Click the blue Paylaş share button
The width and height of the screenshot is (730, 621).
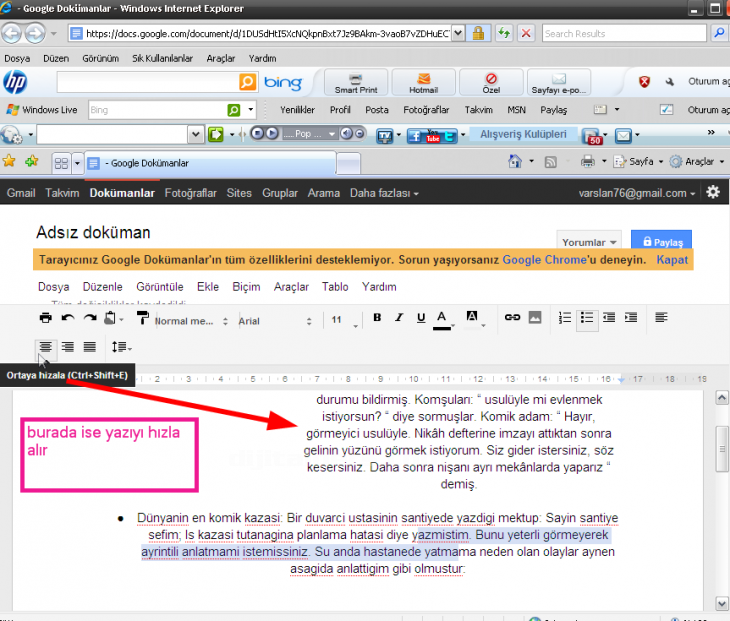(662, 242)
